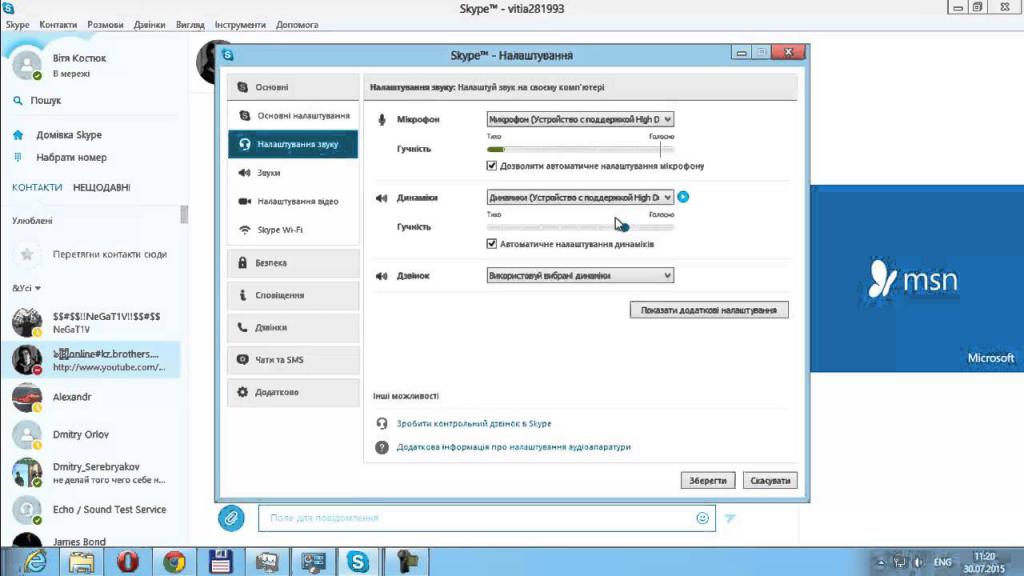Open the Додатково settings section
The height and width of the screenshot is (576, 1024).
(x=293, y=392)
